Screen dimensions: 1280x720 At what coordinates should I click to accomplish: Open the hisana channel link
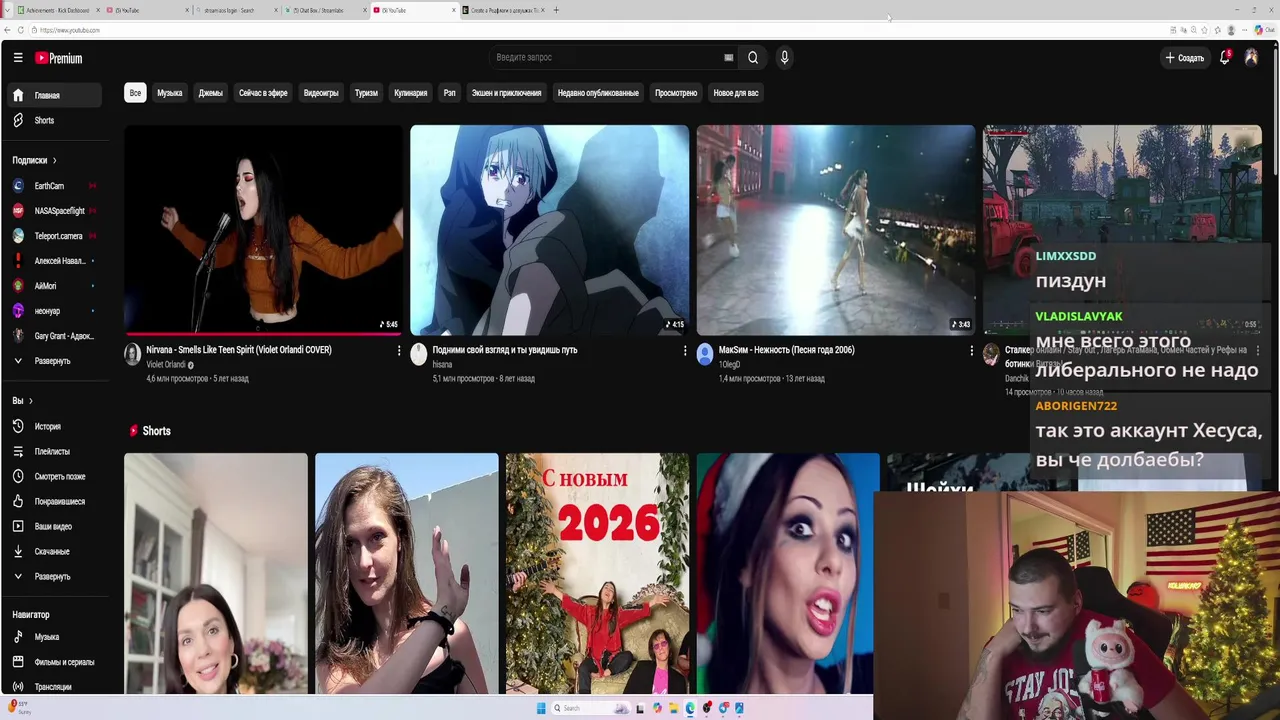(x=443, y=365)
